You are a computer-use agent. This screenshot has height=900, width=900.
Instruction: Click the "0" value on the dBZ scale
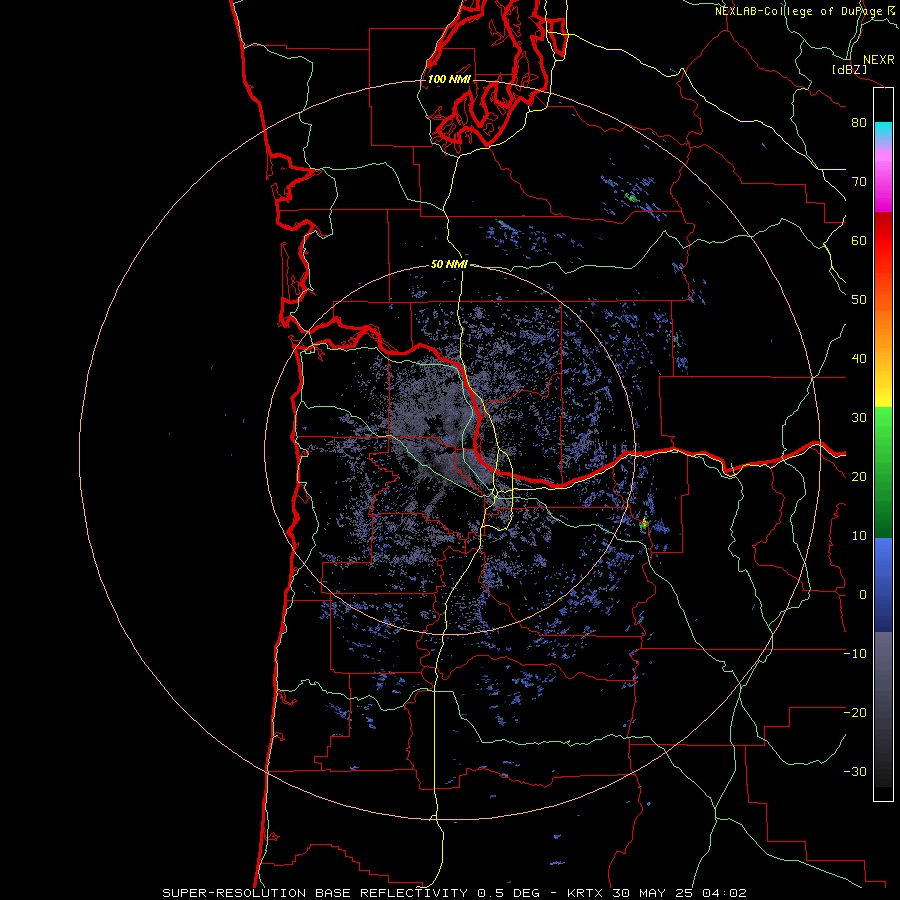863,595
